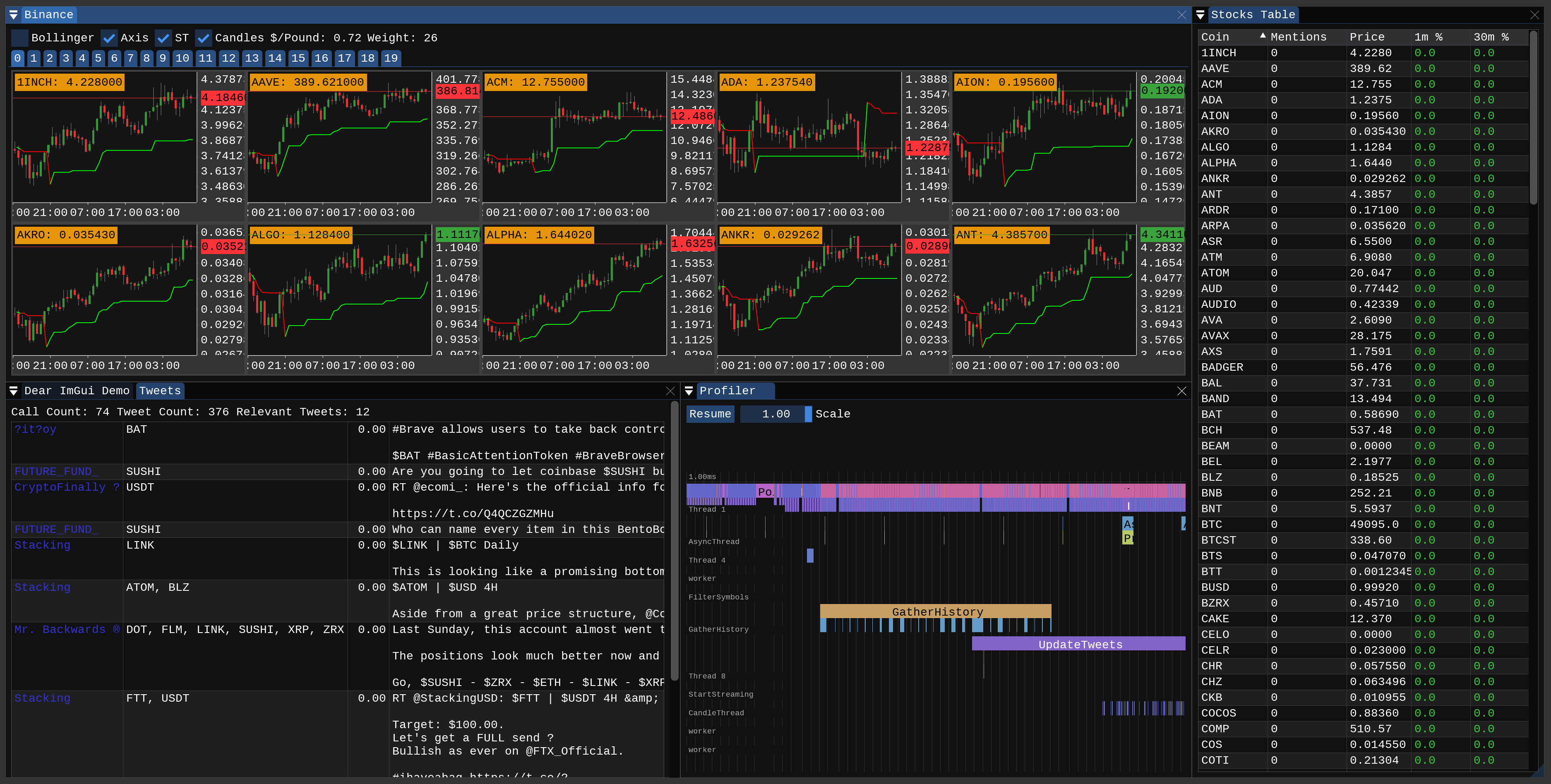Image resolution: width=1551 pixels, height=784 pixels.
Task: Select the BTC row in Stocks Table
Action: pos(1363,525)
